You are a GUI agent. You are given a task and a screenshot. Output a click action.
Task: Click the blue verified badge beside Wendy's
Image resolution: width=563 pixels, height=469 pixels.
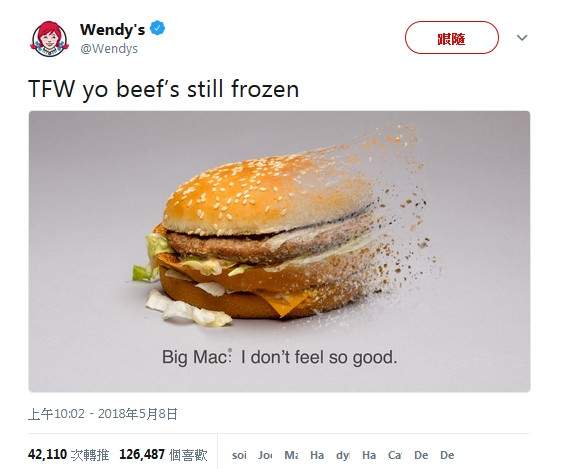(157, 28)
